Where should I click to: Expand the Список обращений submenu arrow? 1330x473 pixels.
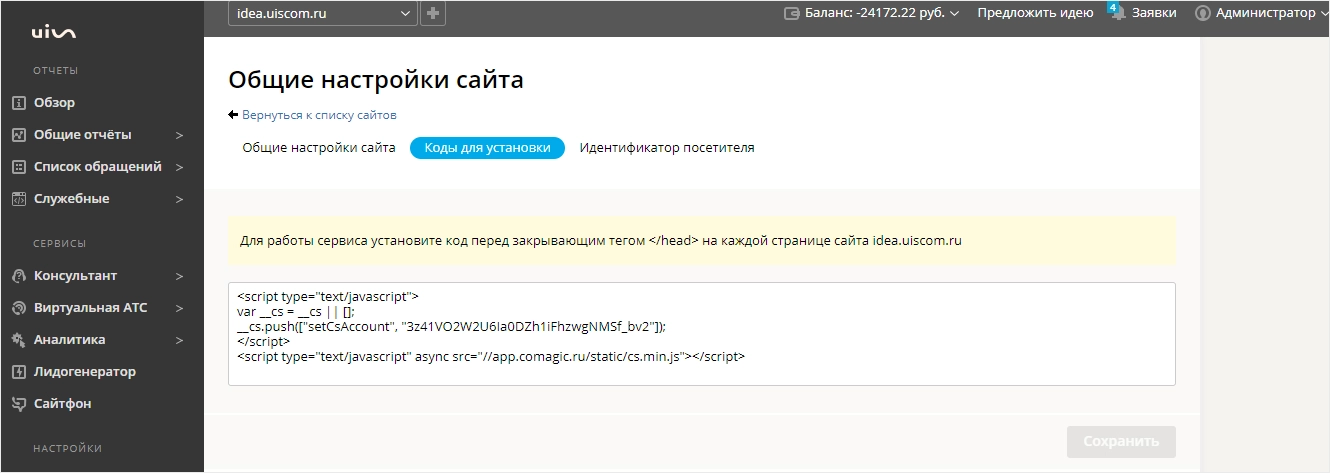click(180, 167)
